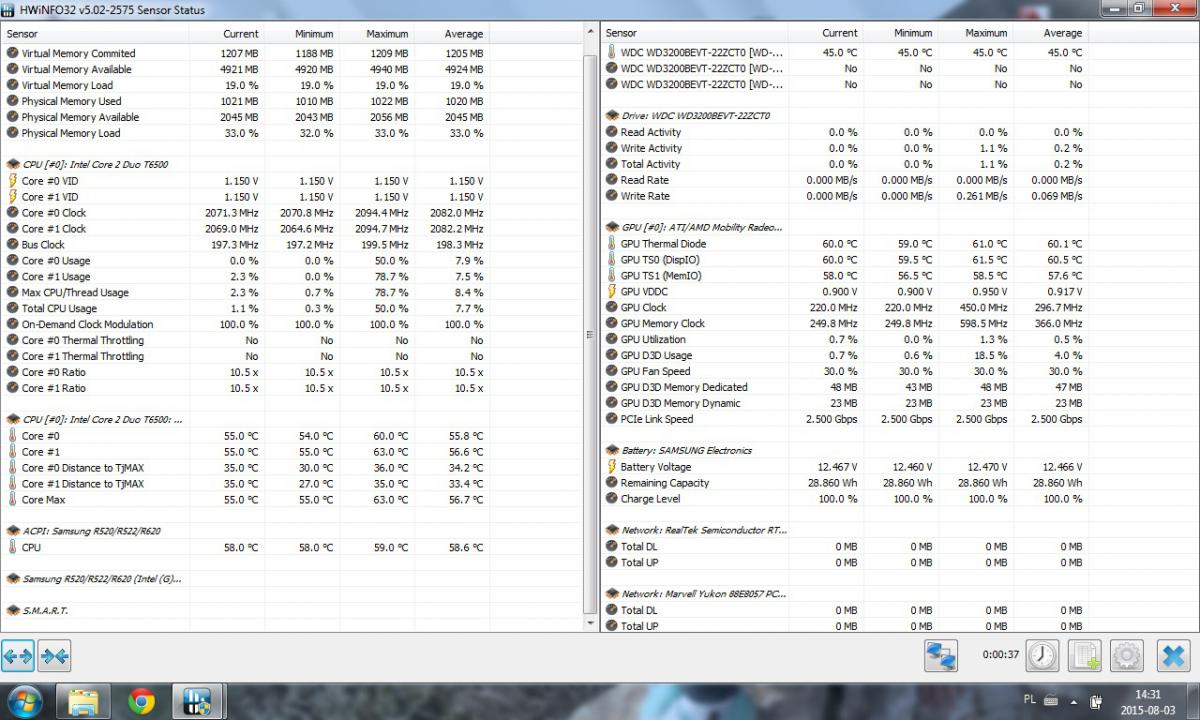This screenshot has height=720, width=1200.
Task: Click the clock reset timer button
Action: pos(1042,656)
